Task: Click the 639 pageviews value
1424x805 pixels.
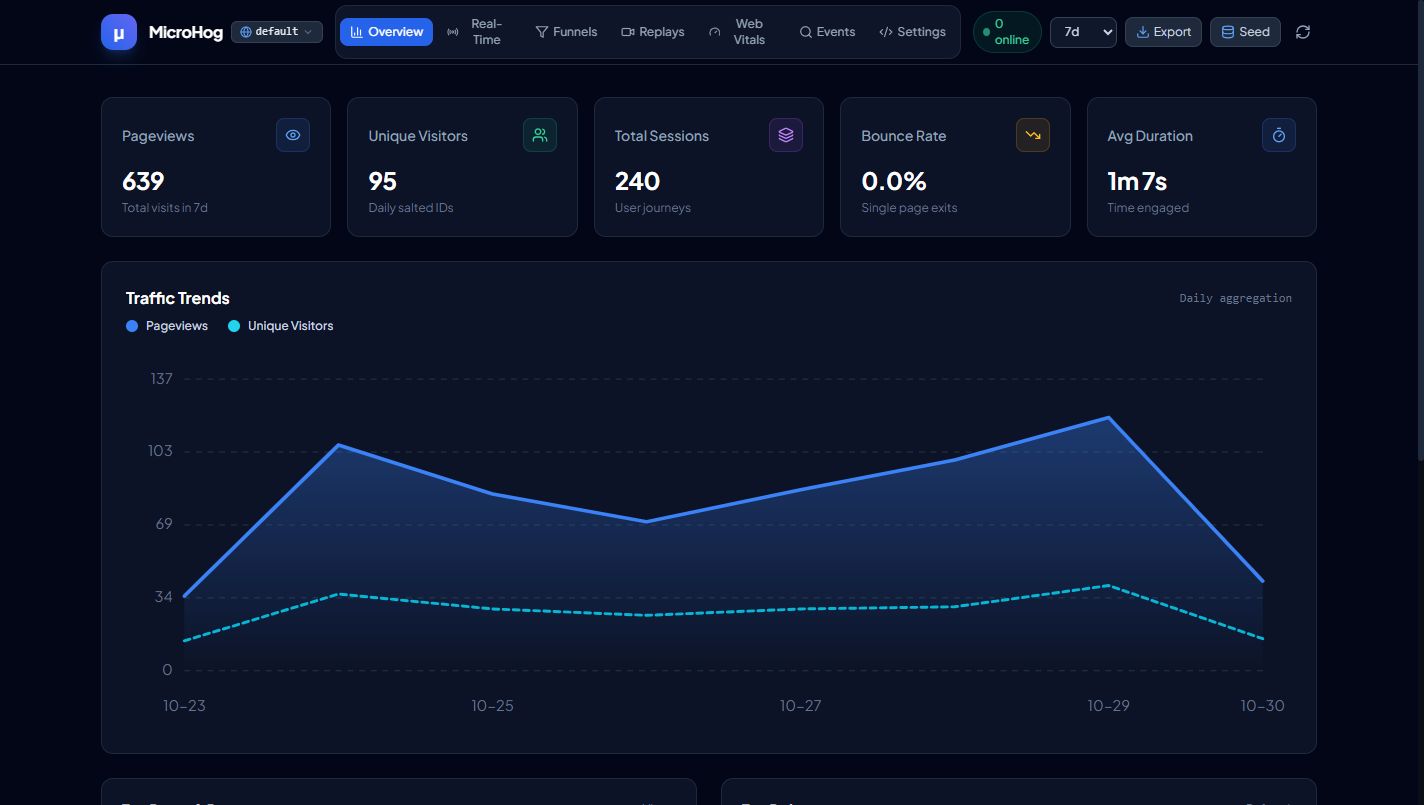Action: point(143,181)
